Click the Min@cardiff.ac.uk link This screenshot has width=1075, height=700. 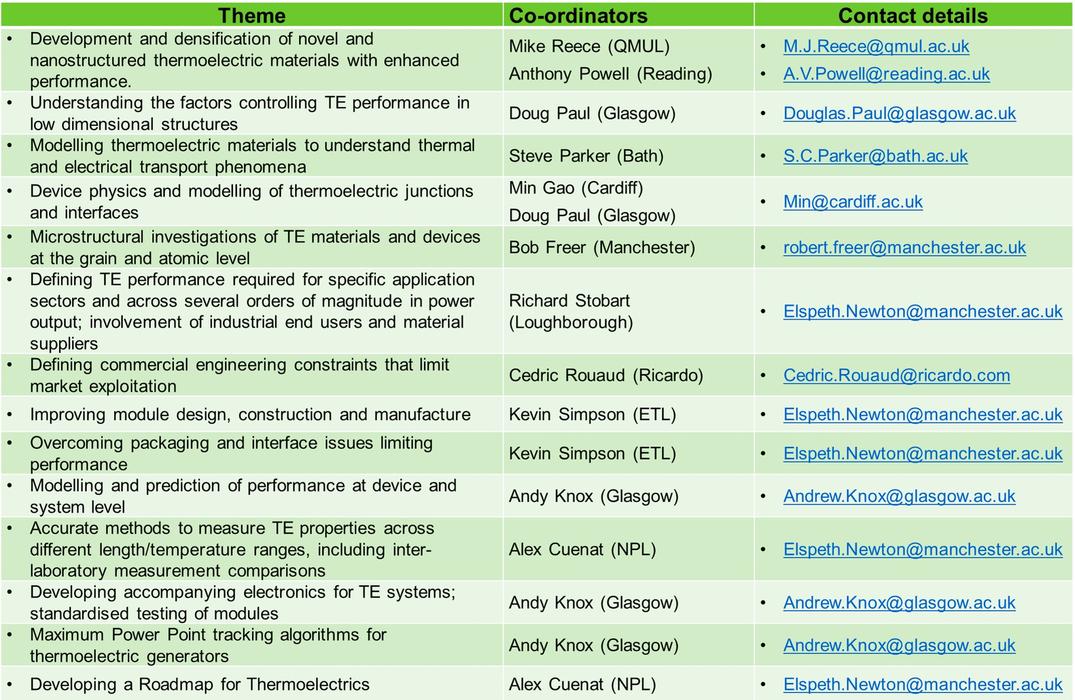(x=853, y=202)
